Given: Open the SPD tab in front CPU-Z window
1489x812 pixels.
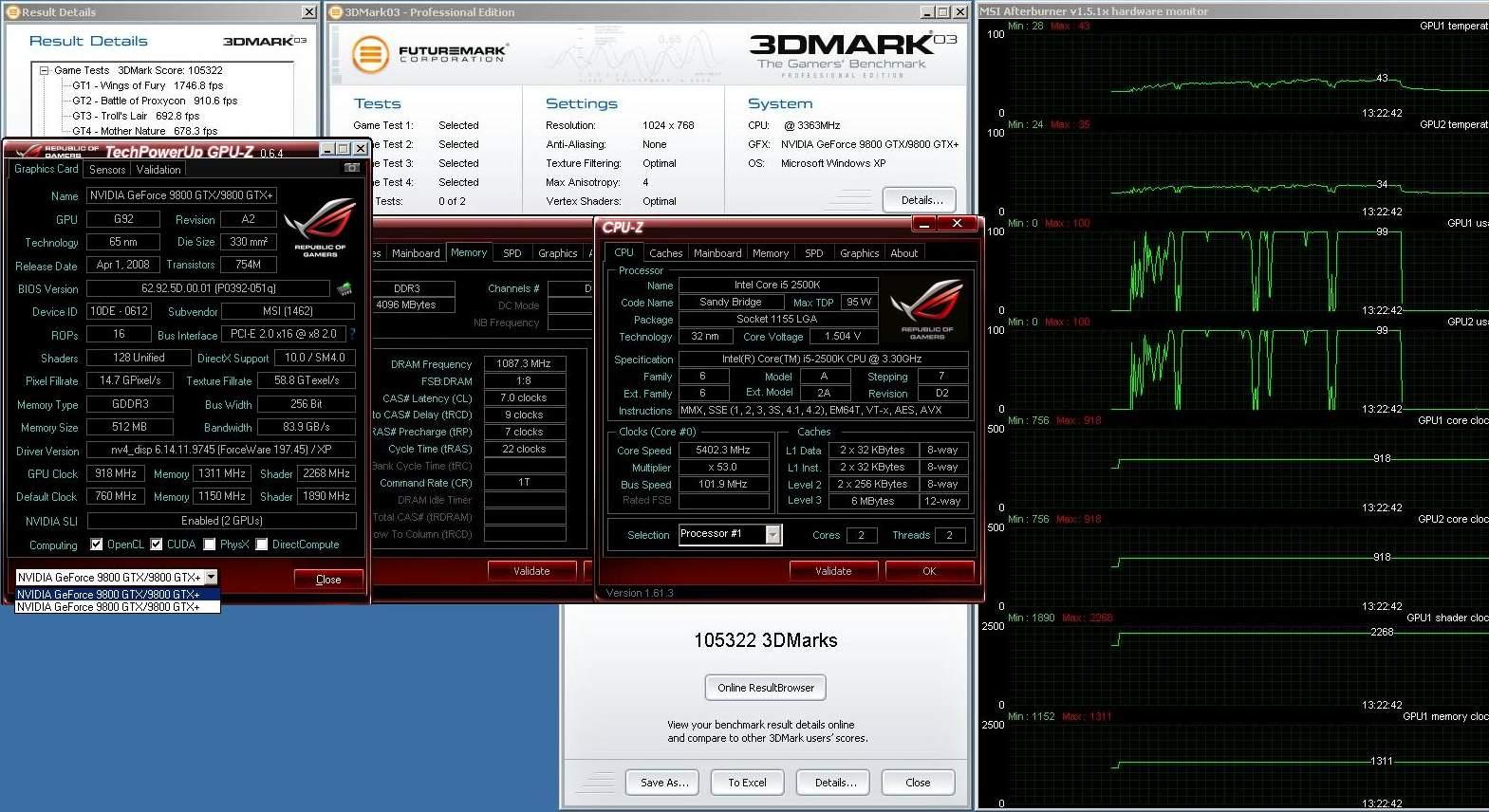Looking at the screenshot, I should (x=814, y=253).
